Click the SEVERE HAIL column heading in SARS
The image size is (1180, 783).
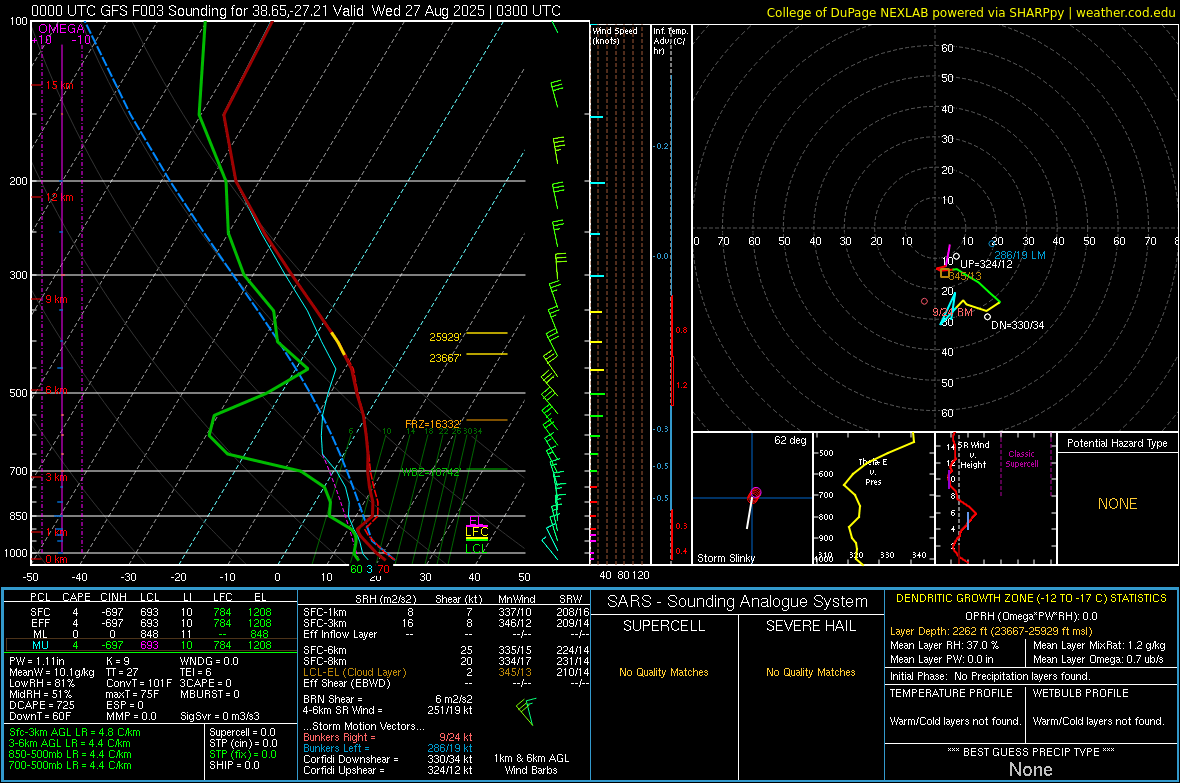tap(810, 626)
